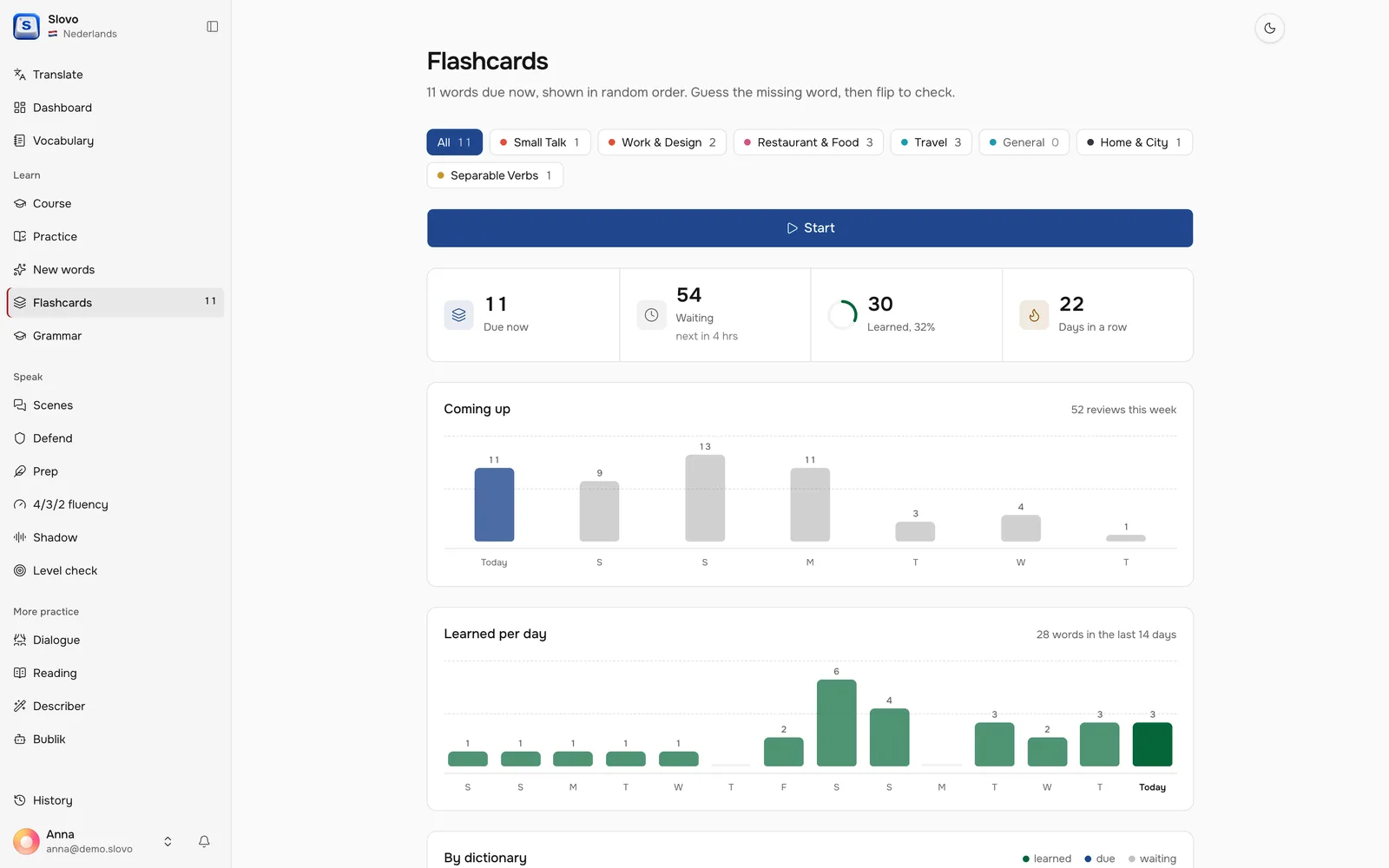This screenshot has width=1389, height=868.
Task: Expand the Anna account switcher chevron
Action: click(168, 841)
